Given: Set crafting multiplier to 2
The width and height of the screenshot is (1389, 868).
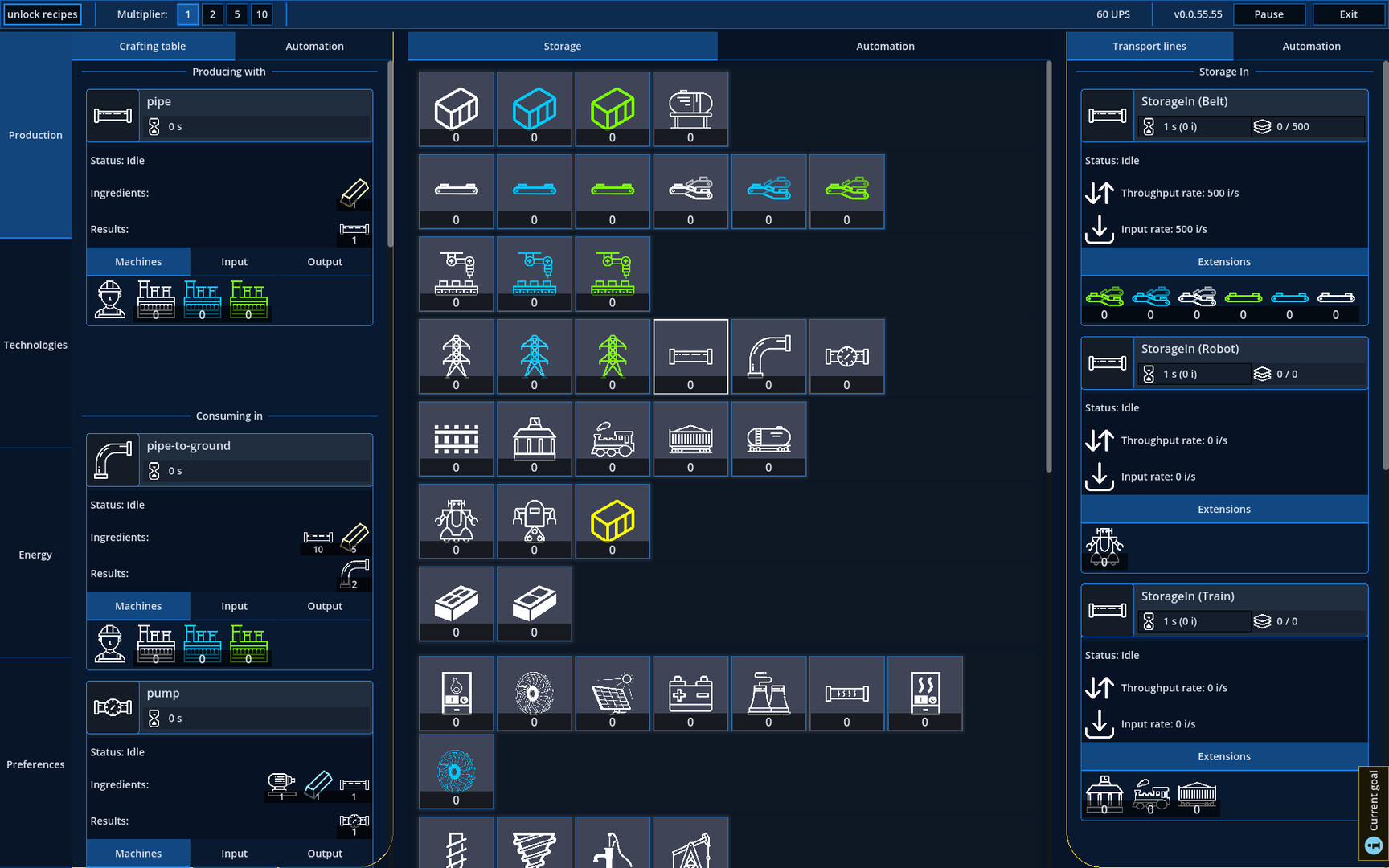Looking at the screenshot, I should tap(212, 14).
